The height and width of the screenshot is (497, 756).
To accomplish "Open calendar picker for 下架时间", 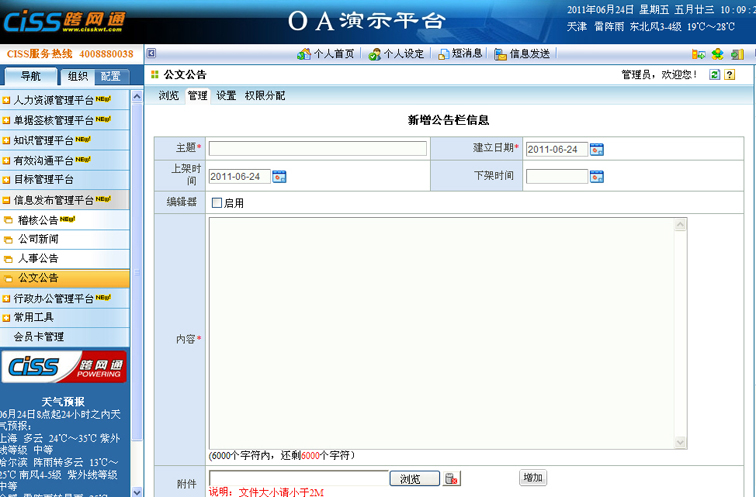I will (597, 177).
